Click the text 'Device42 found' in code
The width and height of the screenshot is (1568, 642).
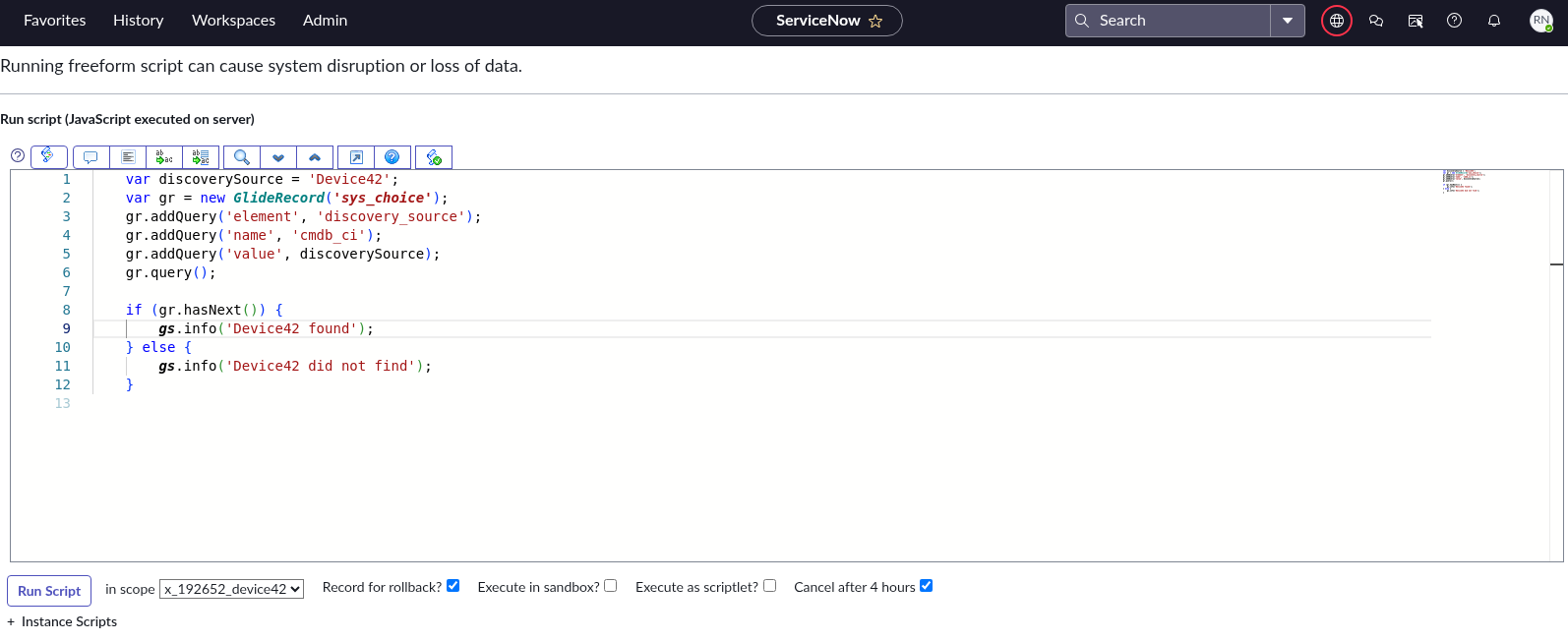point(291,328)
